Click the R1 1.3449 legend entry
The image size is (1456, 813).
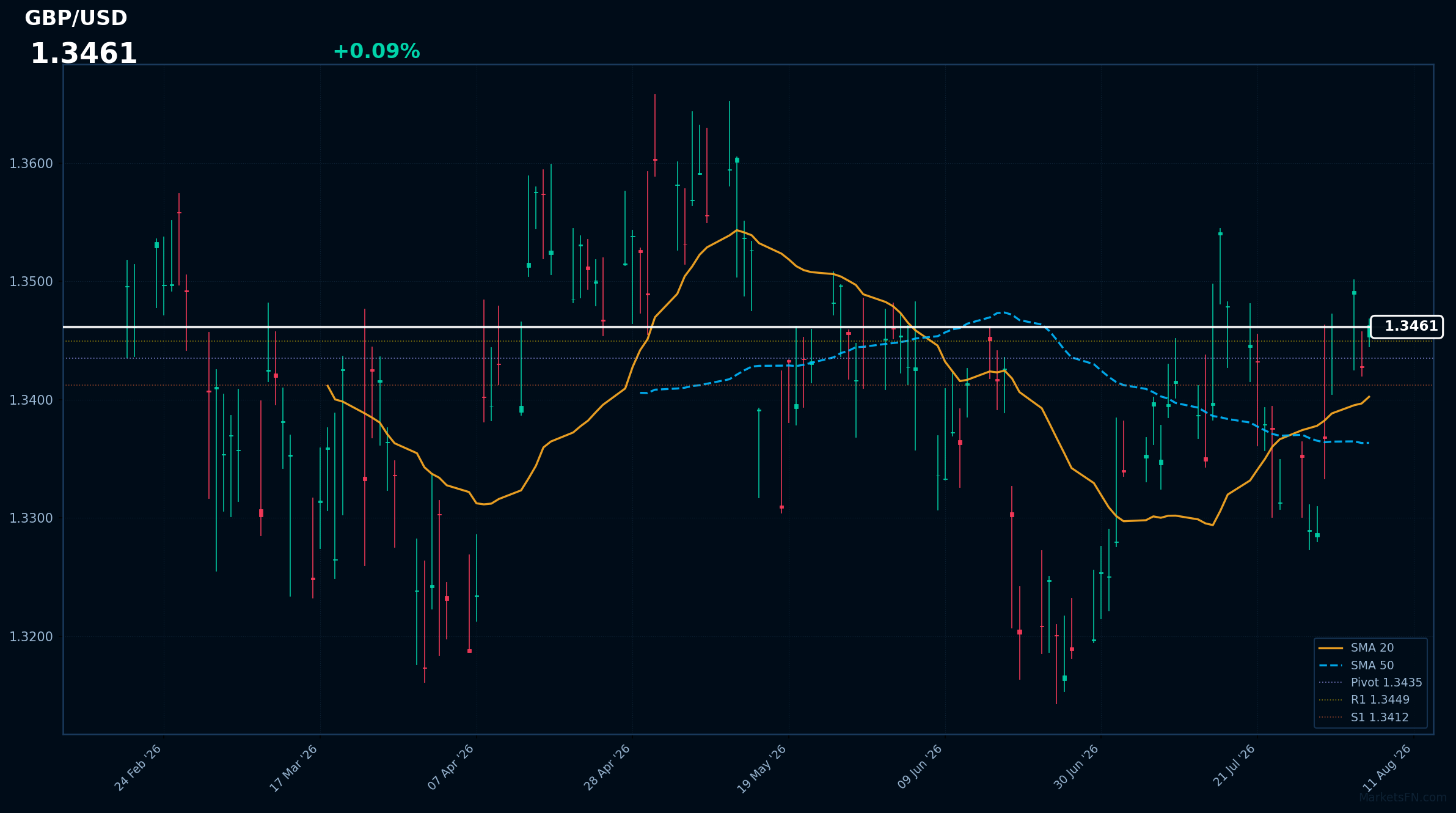[1364, 700]
